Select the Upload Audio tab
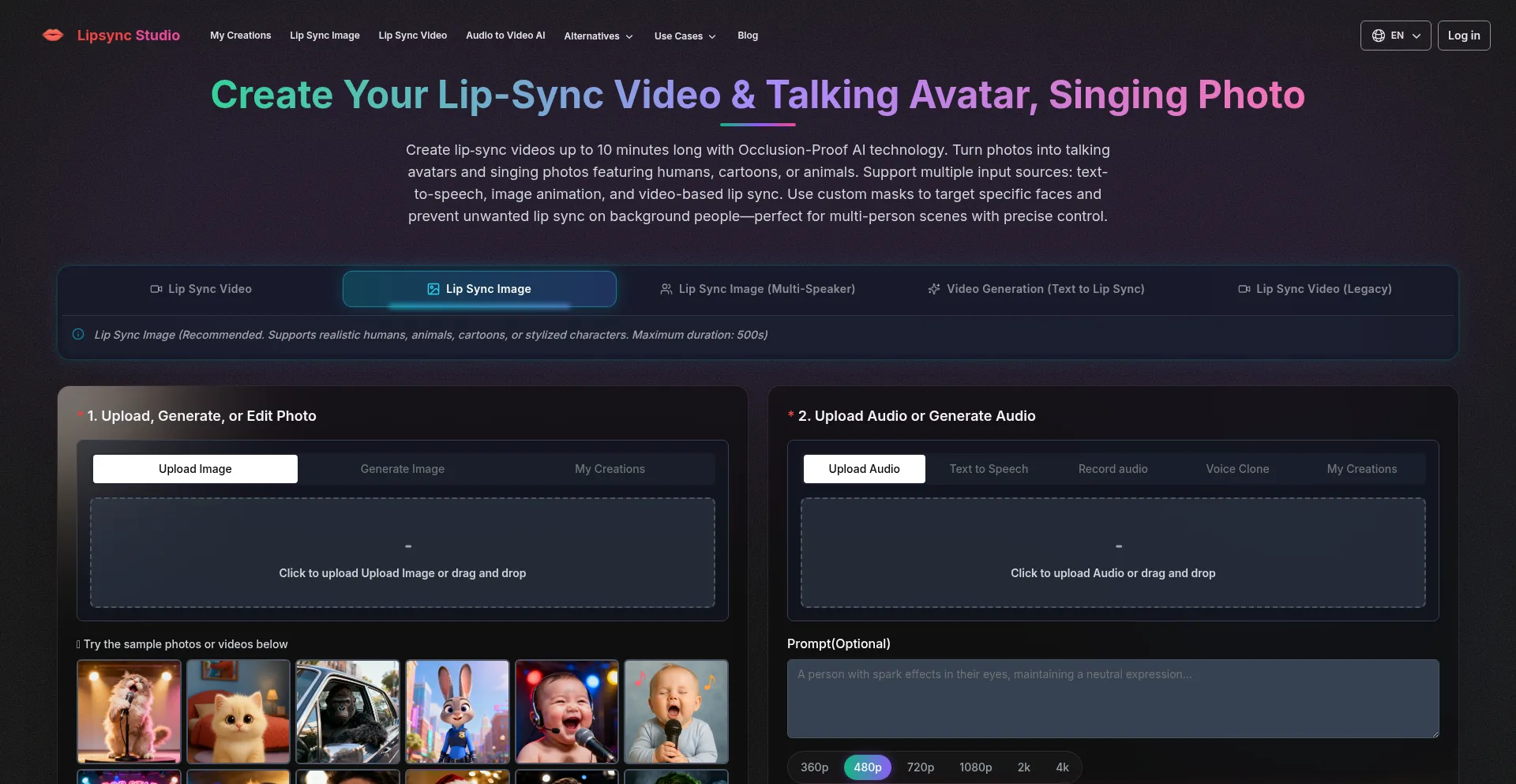The image size is (1516, 784). 864,469
